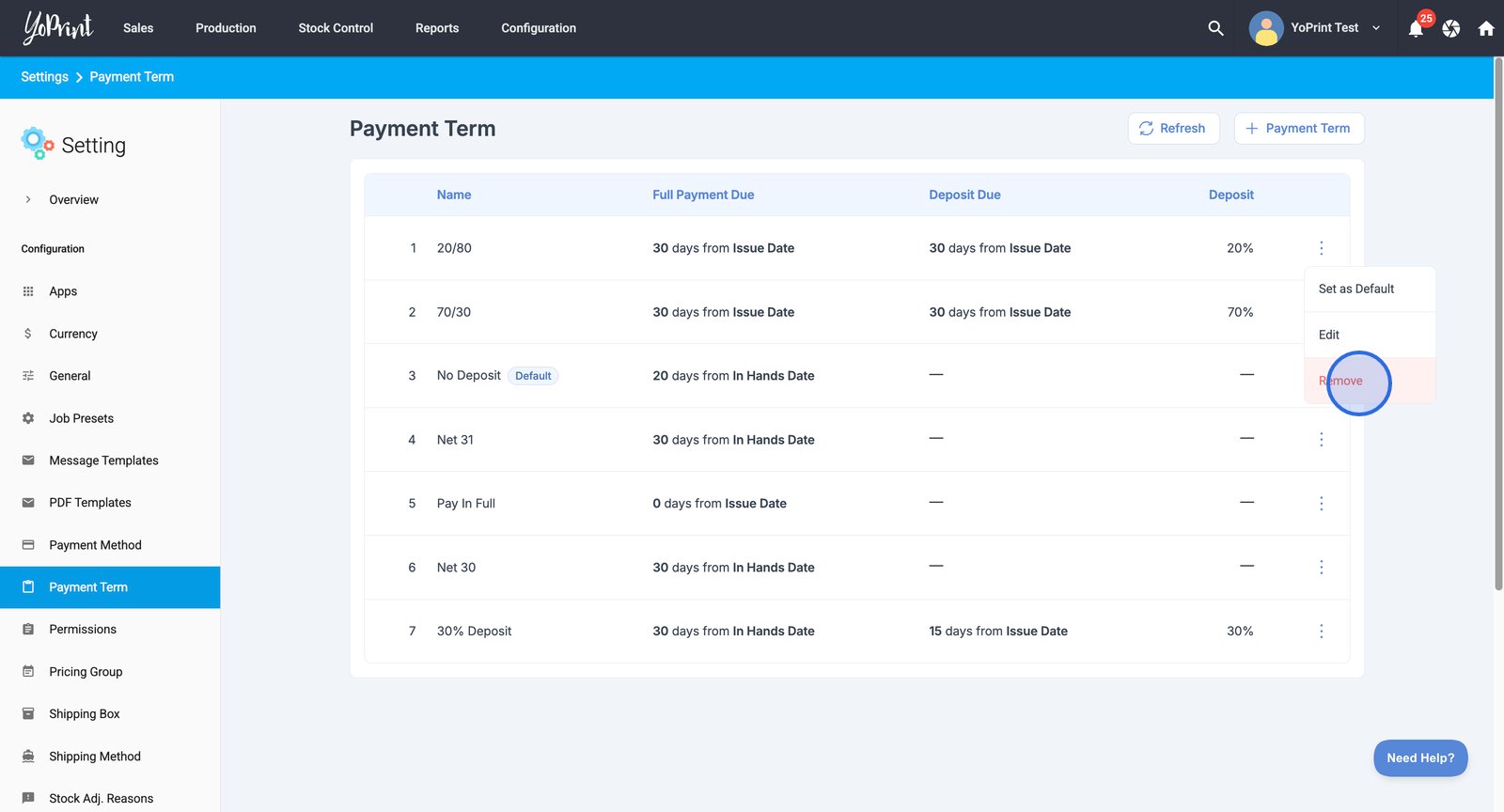The image size is (1504, 812).
Task: Expand the YoPrint Test account dropdown
Action: (x=1376, y=28)
